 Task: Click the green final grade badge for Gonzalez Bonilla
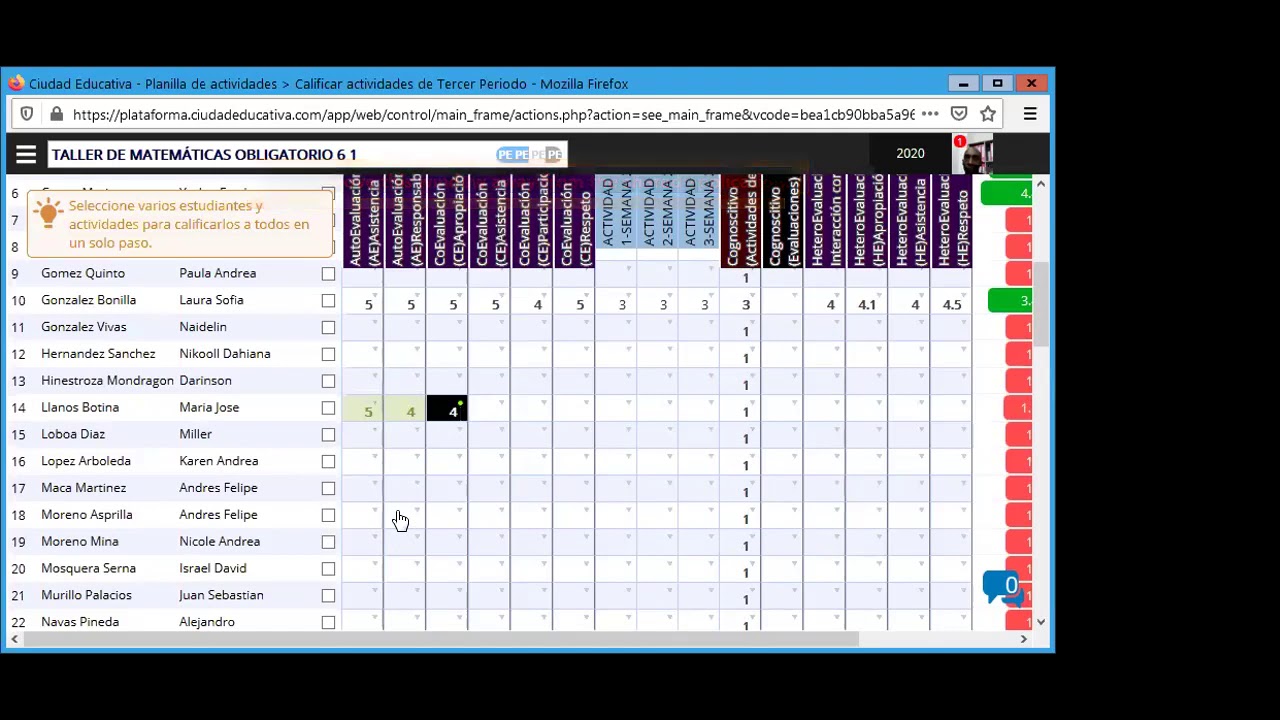click(x=1009, y=300)
